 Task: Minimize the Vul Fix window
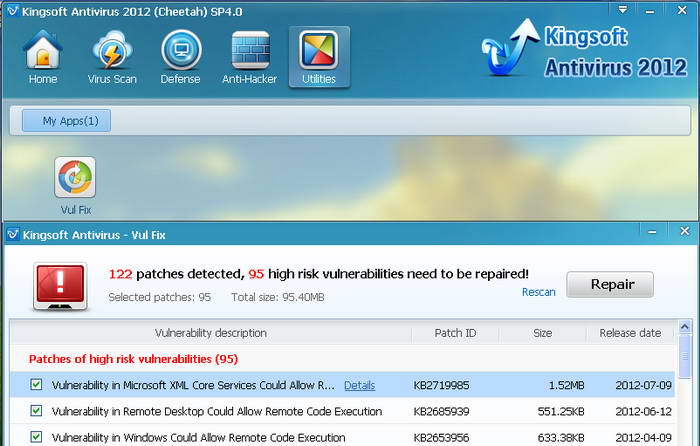652,232
